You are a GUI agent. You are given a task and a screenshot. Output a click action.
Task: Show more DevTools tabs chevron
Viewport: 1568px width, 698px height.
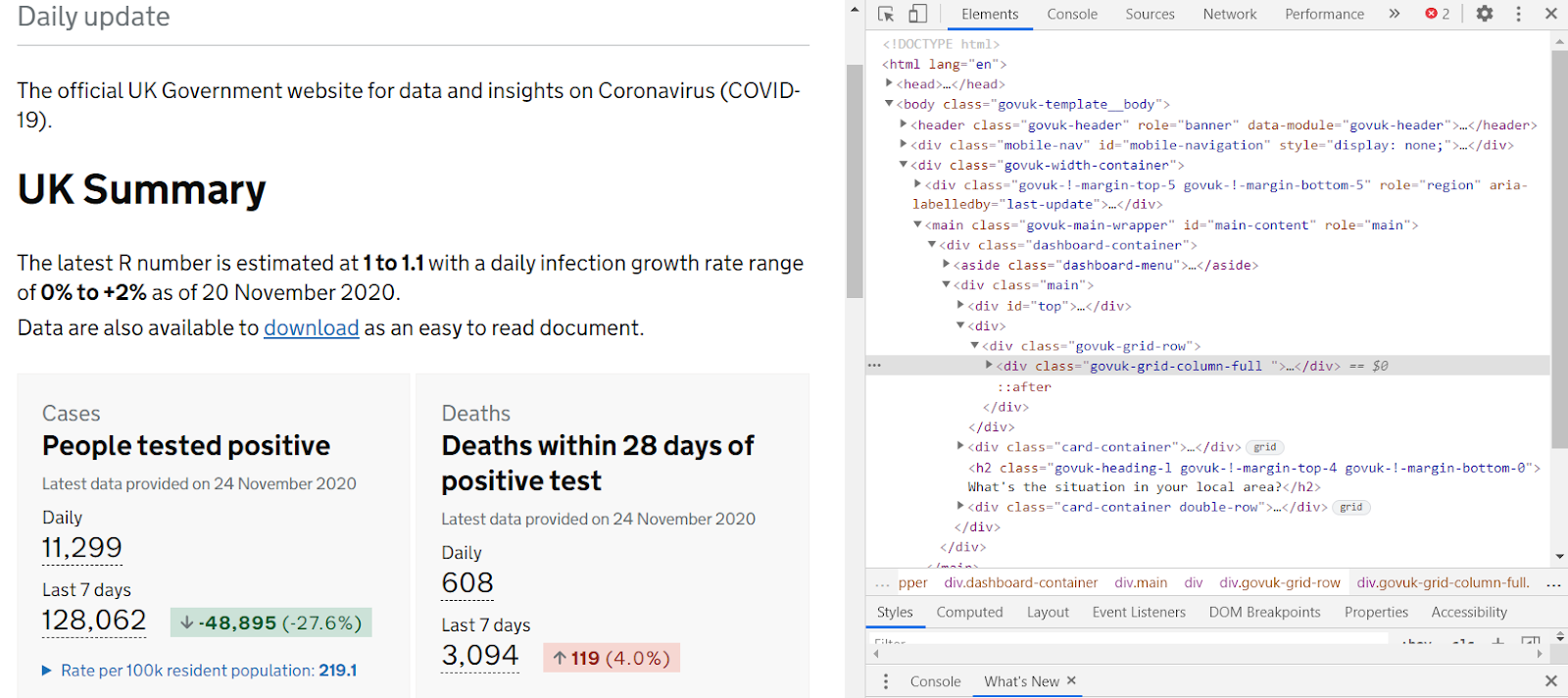(1394, 14)
